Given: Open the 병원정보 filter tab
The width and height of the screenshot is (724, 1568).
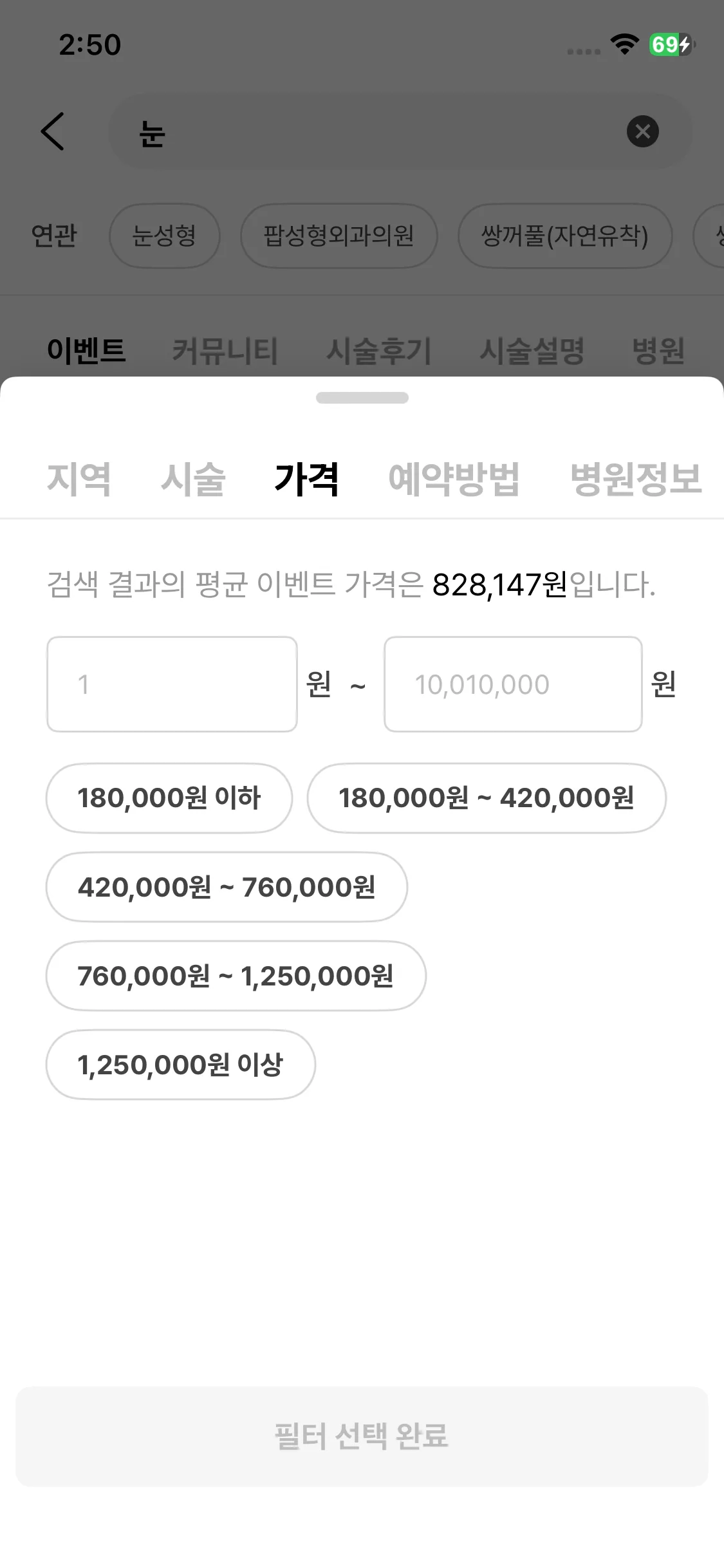Looking at the screenshot, I should 635,479.
